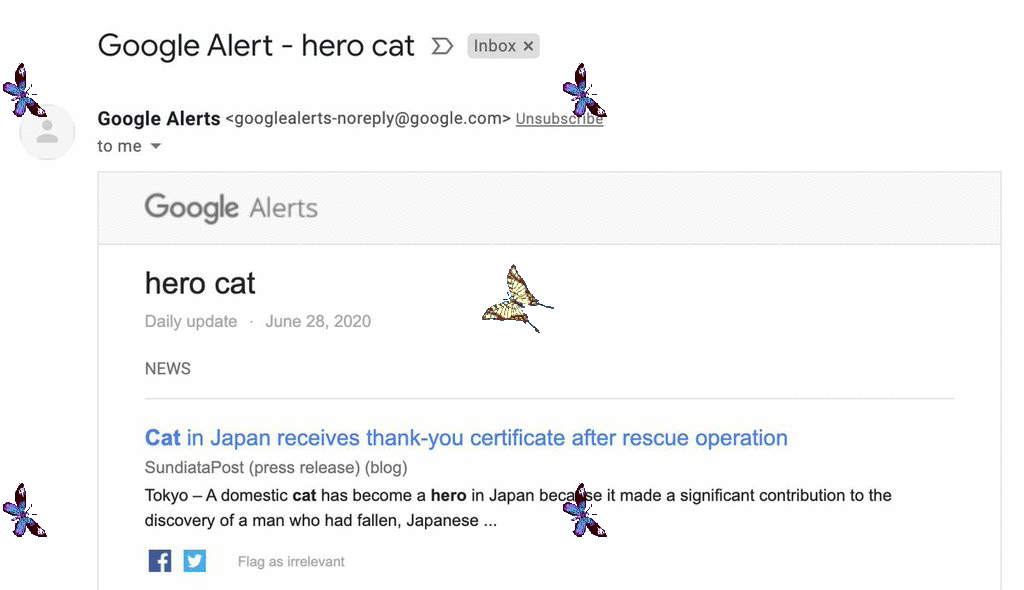This screenshot has width=1024, height=590.
Task: Click the blue butterfly covering the article snippet text
Action: [x=582, y=511]
